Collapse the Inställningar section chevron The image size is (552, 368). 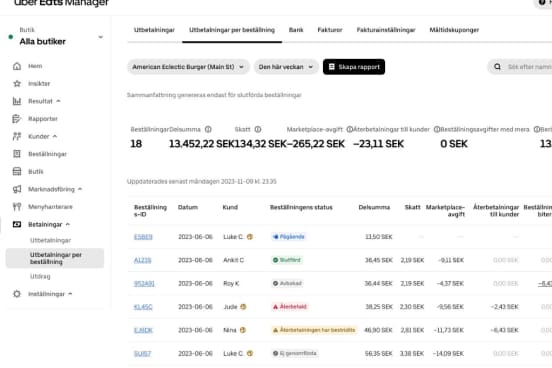70,294
